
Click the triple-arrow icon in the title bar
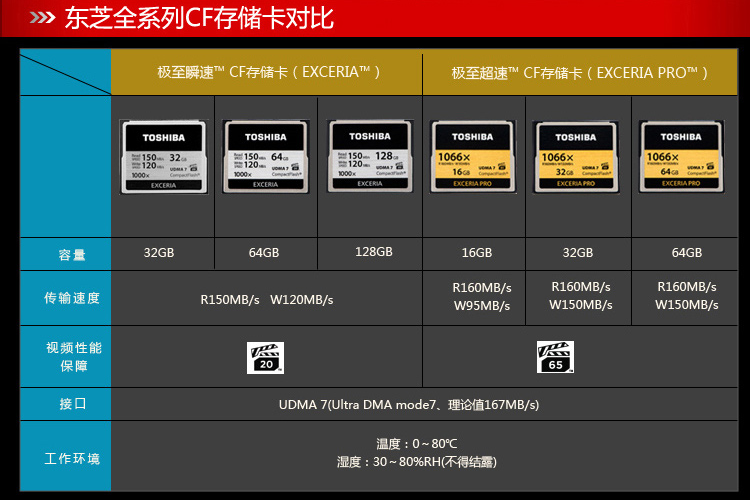[42, 18]
